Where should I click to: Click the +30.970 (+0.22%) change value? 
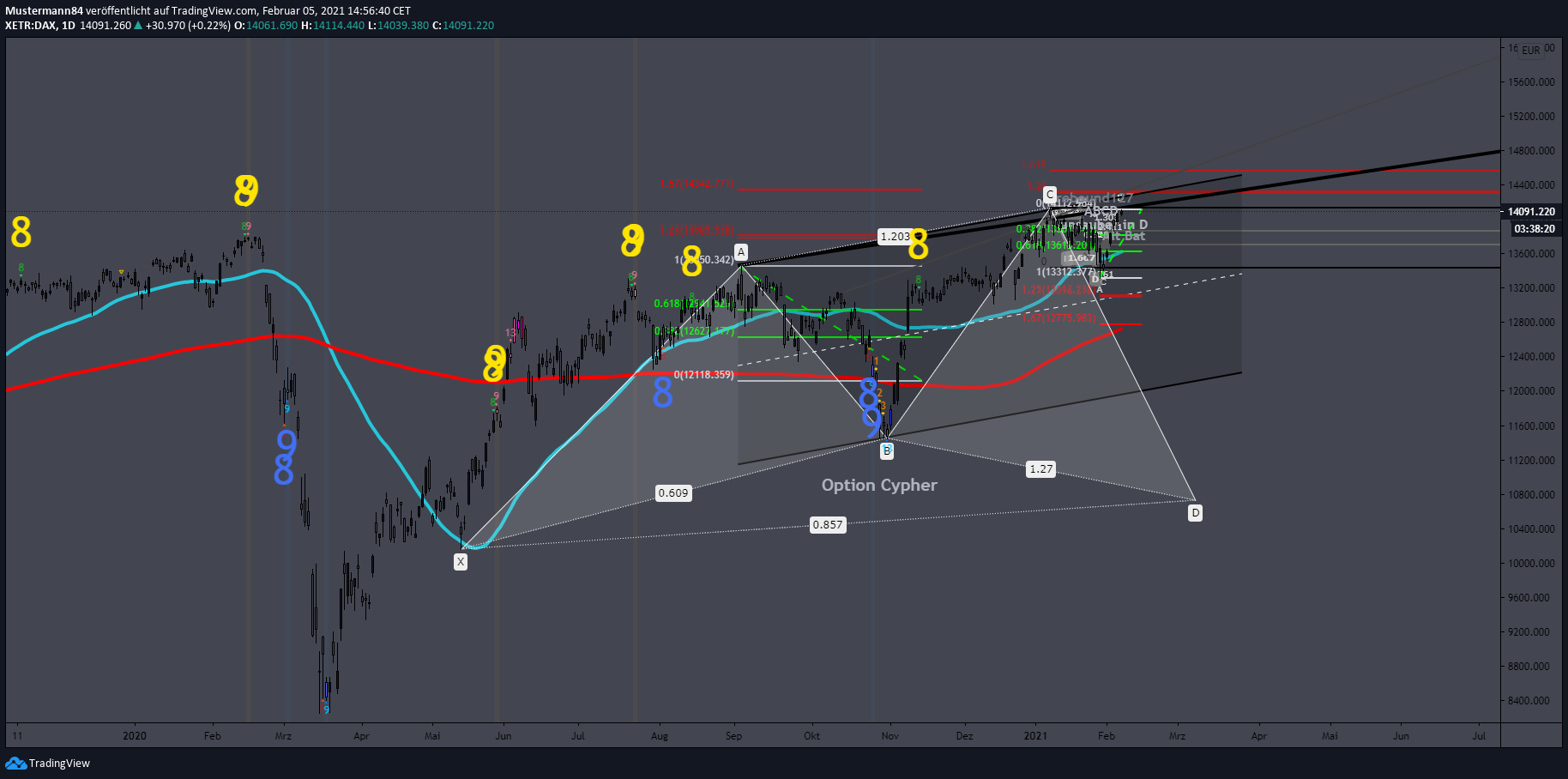pyautogui.click(x=188, y=26)
